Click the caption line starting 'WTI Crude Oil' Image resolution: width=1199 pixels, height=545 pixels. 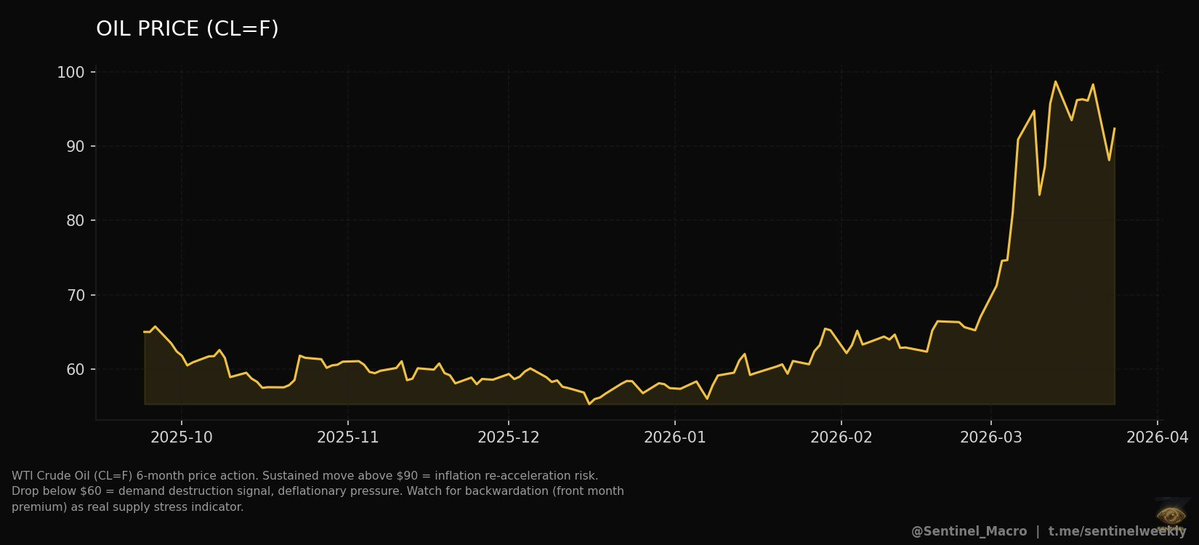click(305, 475)
